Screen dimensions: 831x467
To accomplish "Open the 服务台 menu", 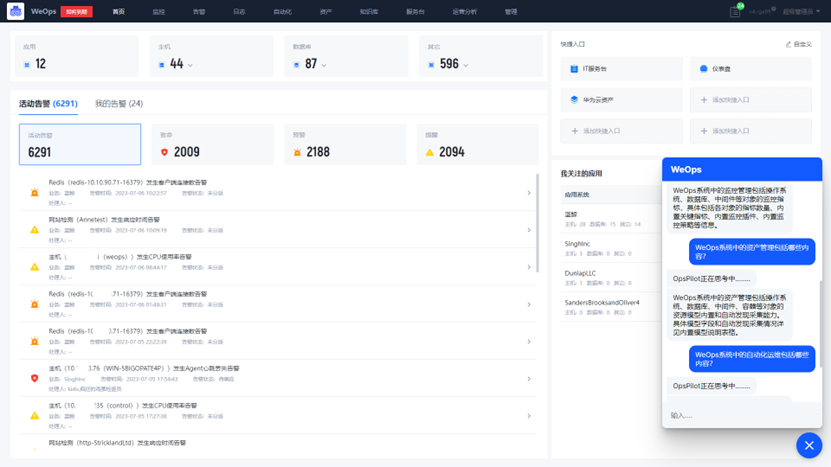I will pos(416,12).
